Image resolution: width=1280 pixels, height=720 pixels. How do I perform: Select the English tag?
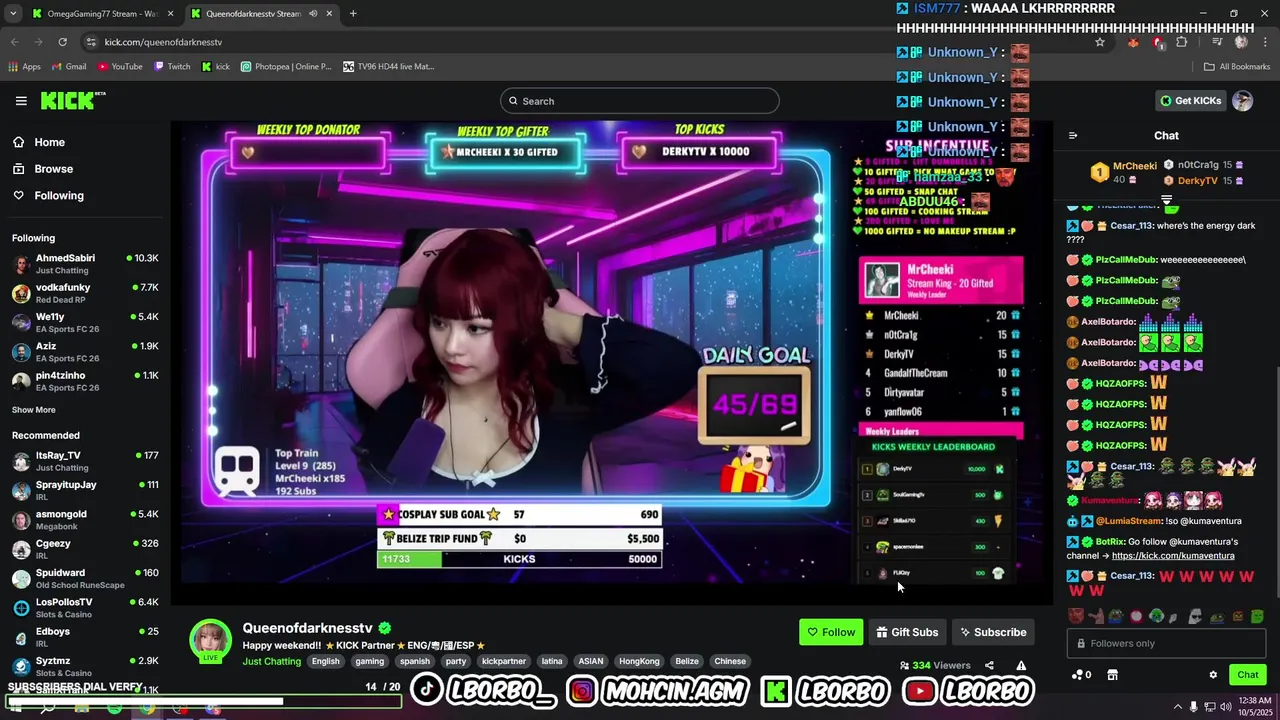[x=325, y=661]
